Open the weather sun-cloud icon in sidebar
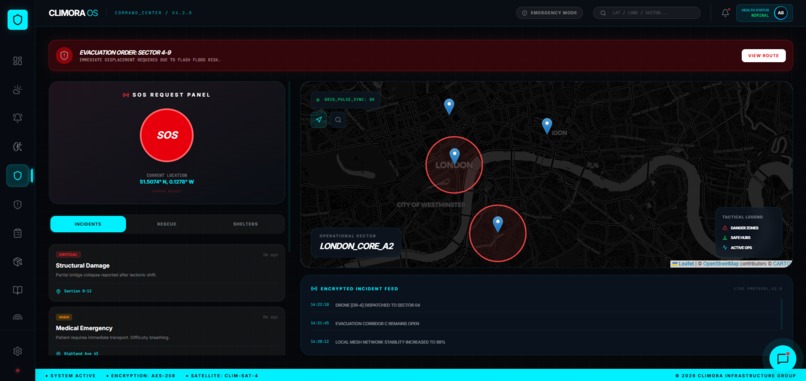 (x=17, y=89)
